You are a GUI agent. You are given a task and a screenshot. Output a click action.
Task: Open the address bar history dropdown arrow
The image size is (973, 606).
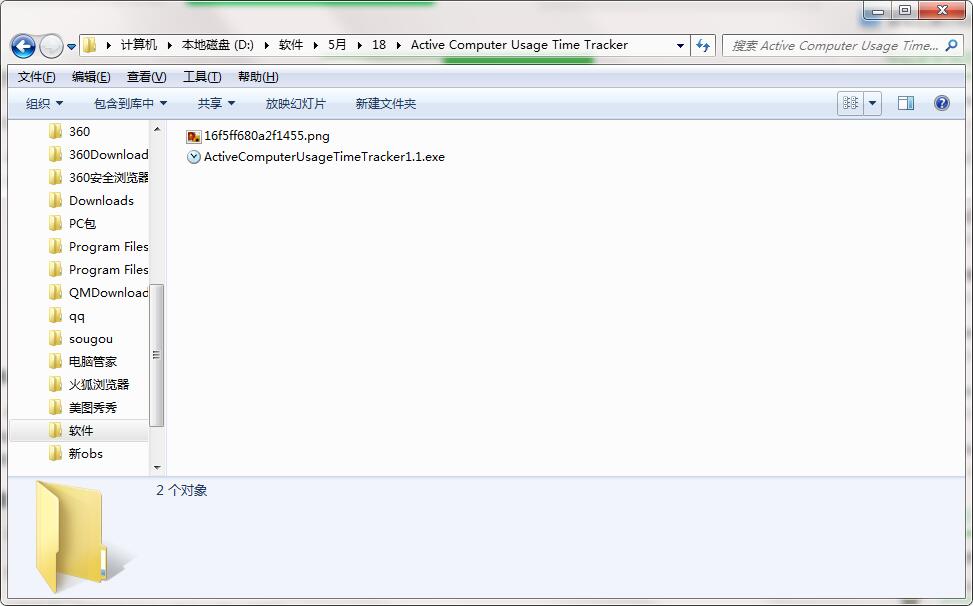click(x=680, y=45)
